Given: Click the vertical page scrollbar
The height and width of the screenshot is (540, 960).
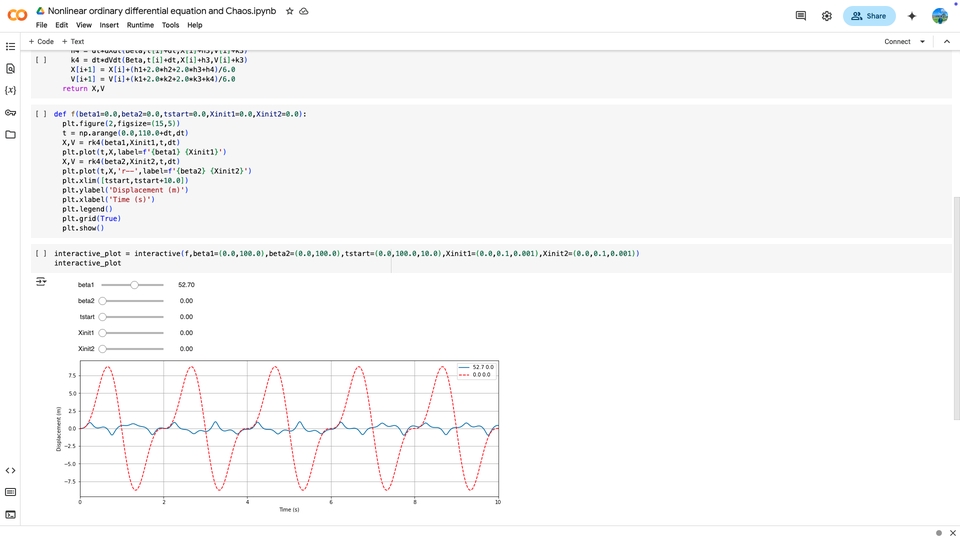Looking at the screenshot, I should (956, 308).
